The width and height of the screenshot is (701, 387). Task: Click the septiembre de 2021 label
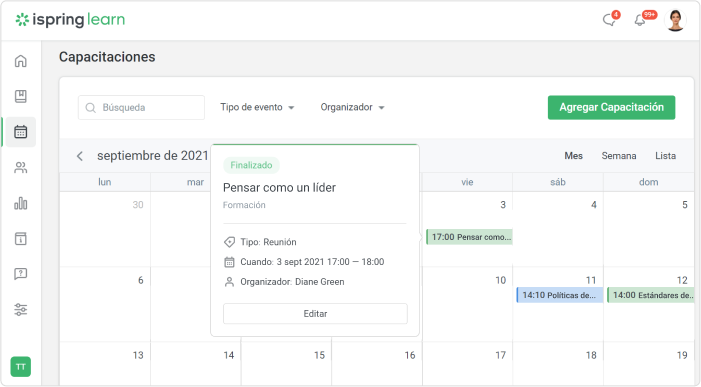tap(152, 156)
